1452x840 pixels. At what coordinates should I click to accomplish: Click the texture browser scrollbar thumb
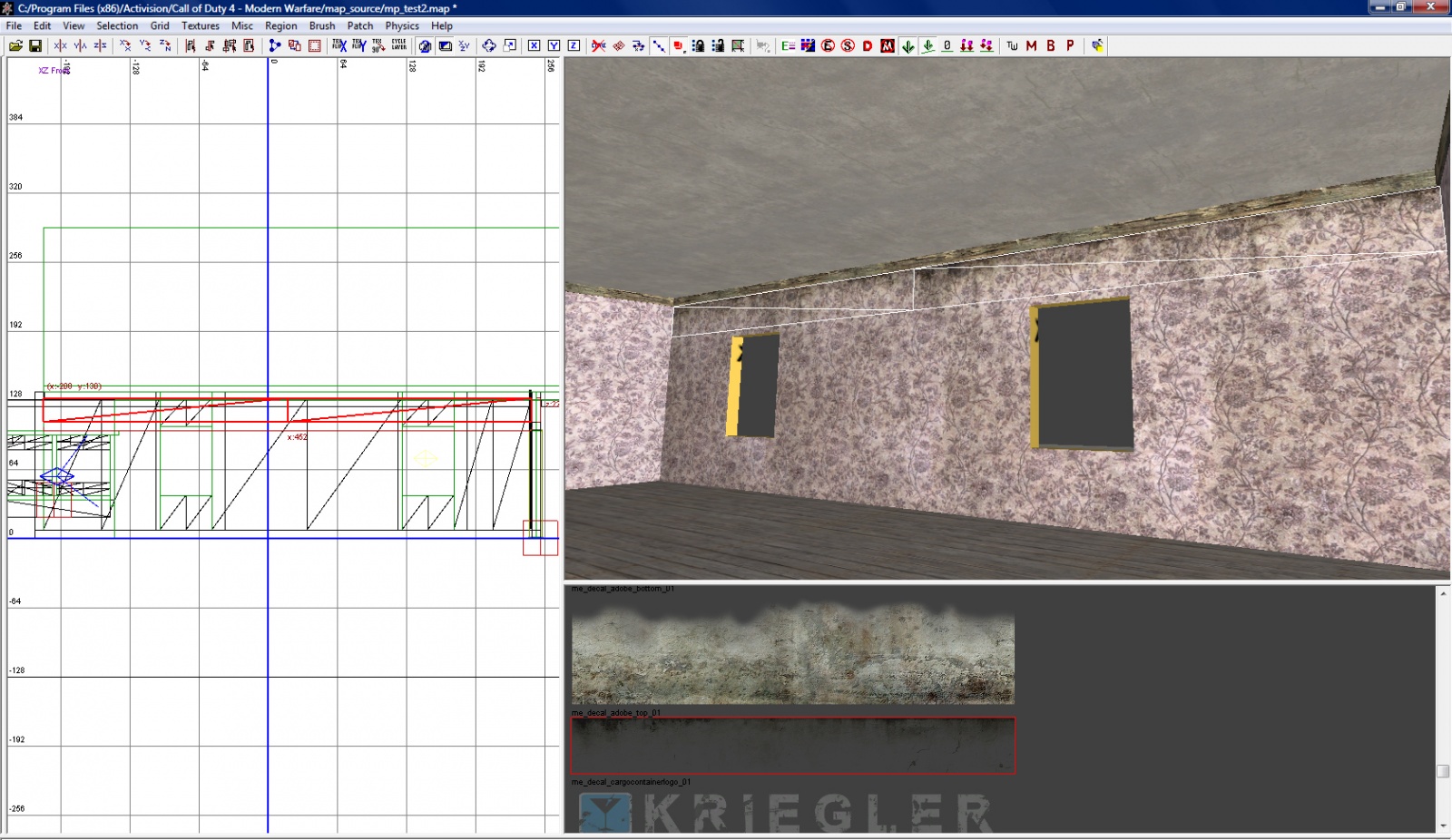pyautogui.click(x=1443, y=771)
